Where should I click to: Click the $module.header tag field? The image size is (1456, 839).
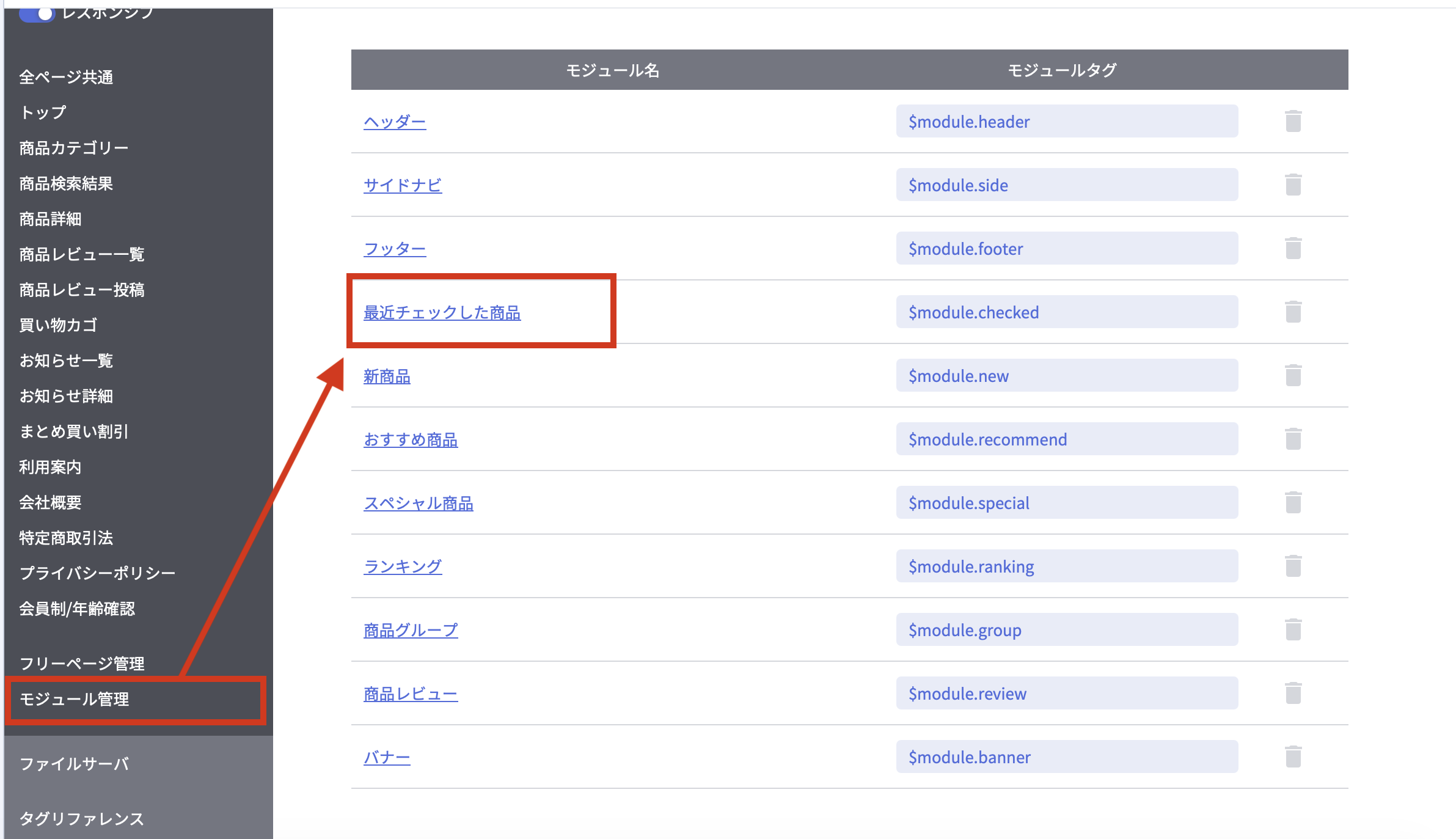(x=1066, y=122)
